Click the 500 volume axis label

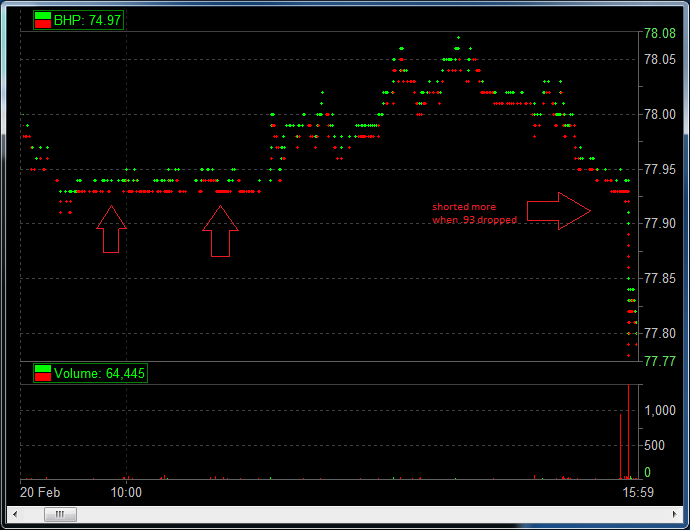[x=654, y=445]
